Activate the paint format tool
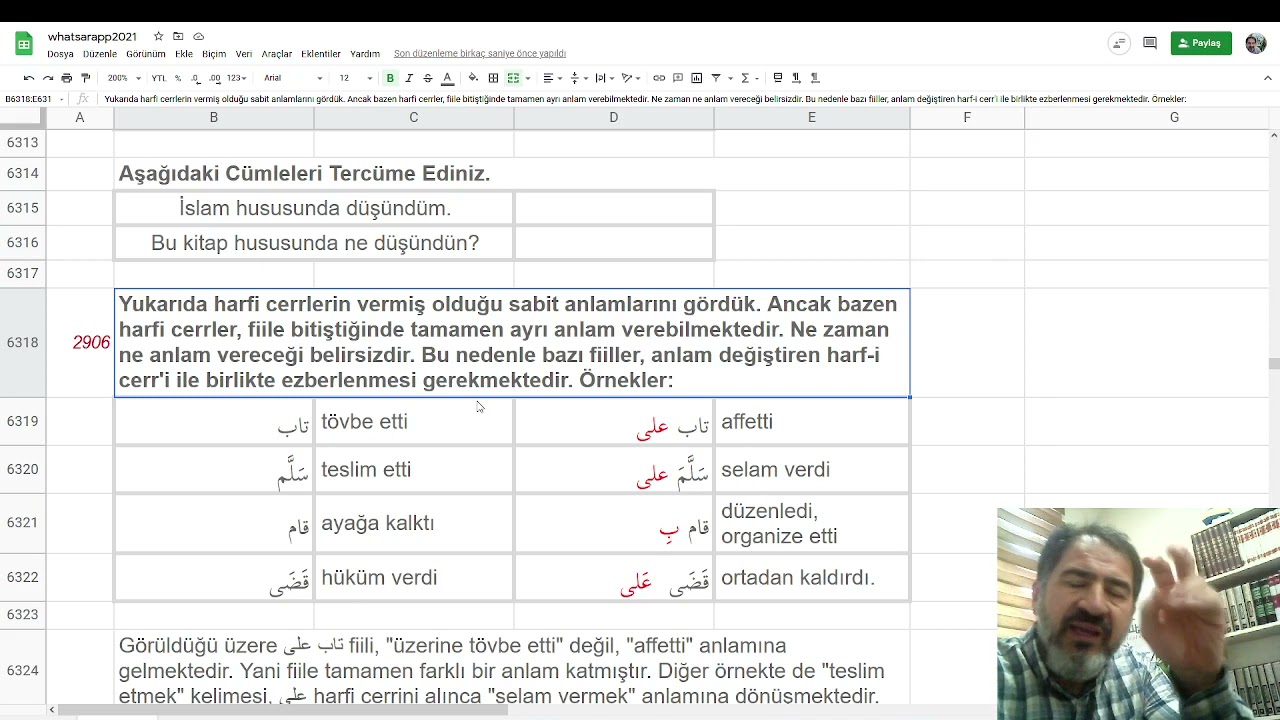 click(x=85, y=78)
